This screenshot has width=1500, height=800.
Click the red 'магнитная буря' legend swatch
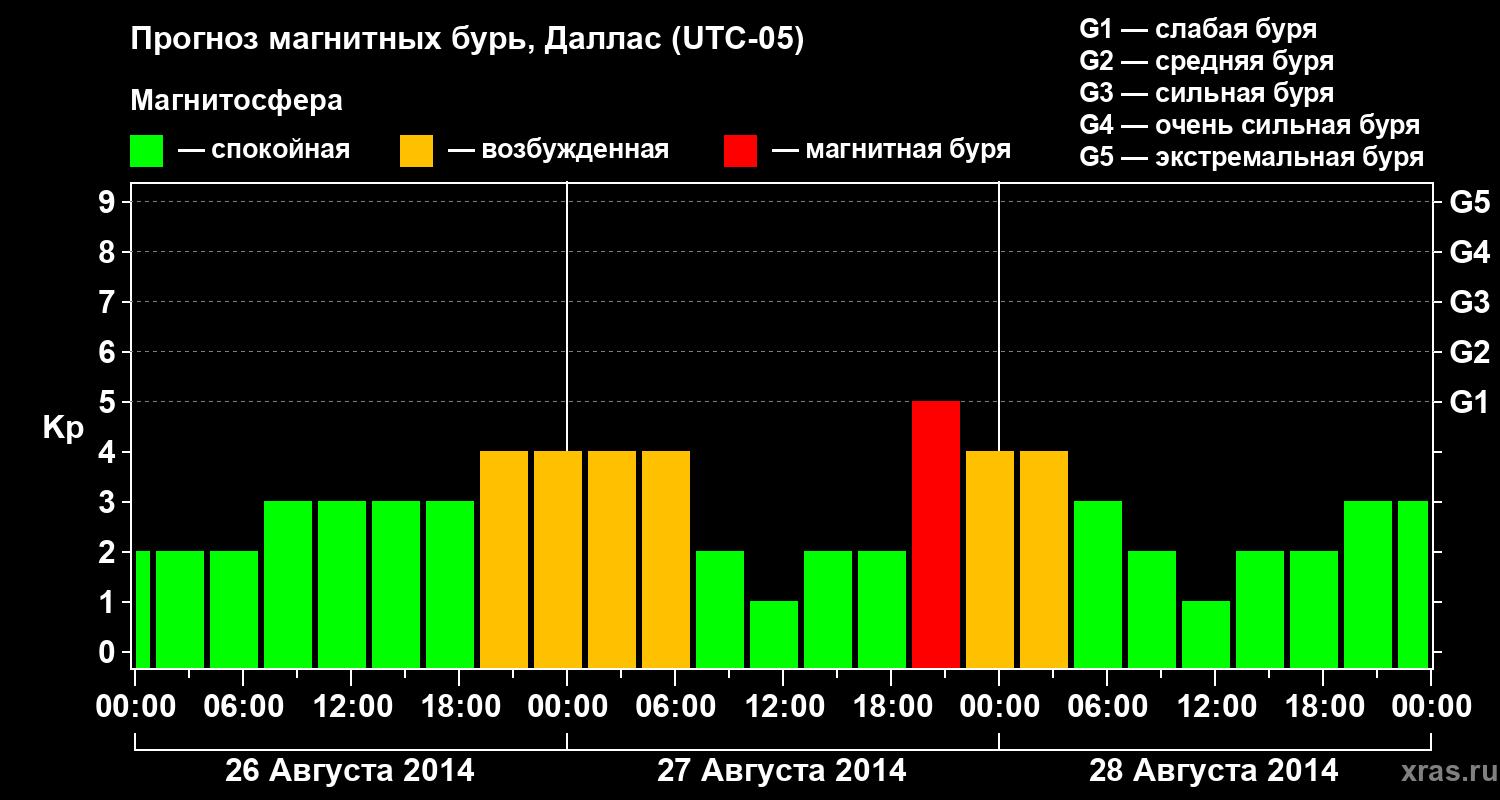click(740, 151)
